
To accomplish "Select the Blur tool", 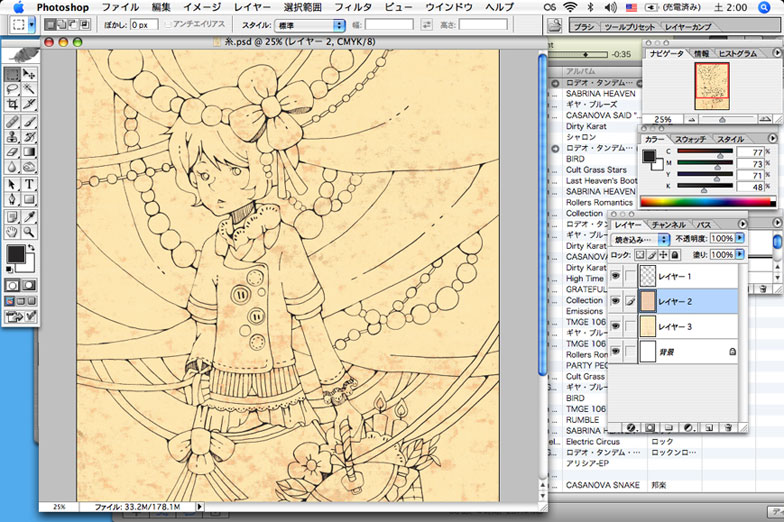I will (x=12, y=166).
